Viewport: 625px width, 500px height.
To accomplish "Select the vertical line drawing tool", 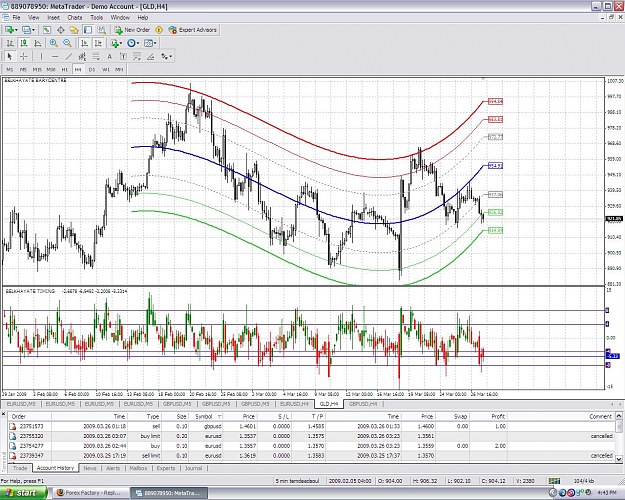I will click(41, 56).
